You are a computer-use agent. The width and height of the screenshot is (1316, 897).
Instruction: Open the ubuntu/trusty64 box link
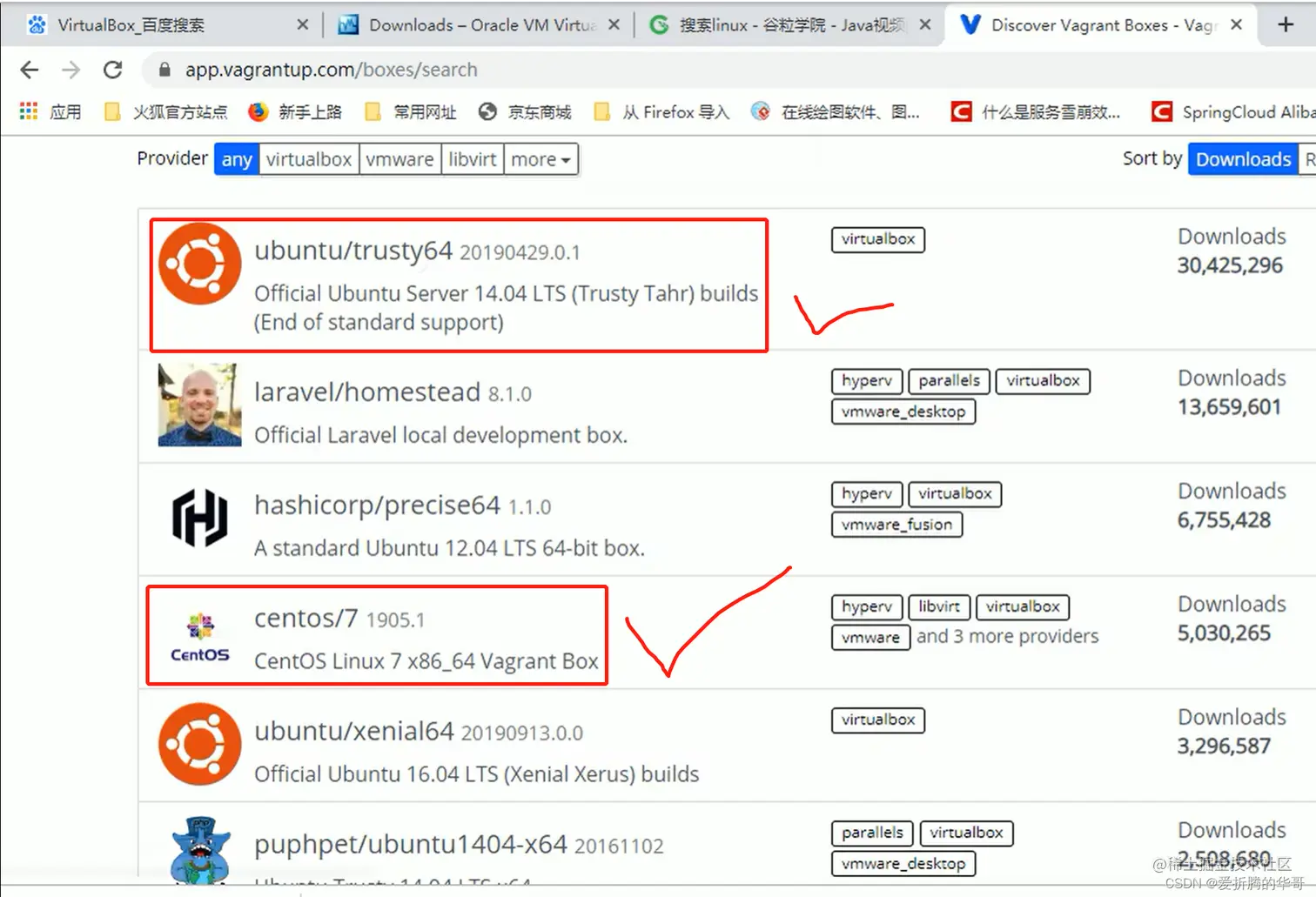pyautogui.click(x=353, y=251)
